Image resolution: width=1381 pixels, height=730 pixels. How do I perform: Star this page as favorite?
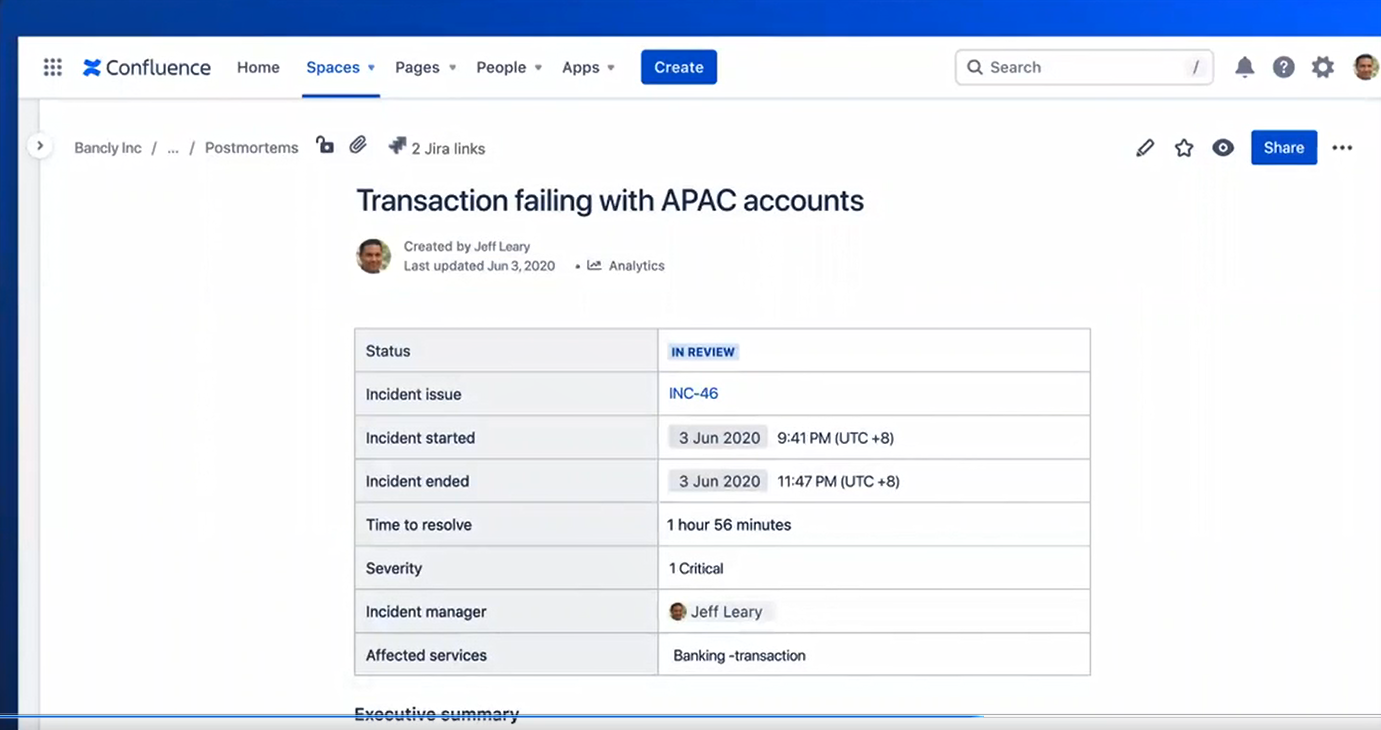click(1184, 148)
